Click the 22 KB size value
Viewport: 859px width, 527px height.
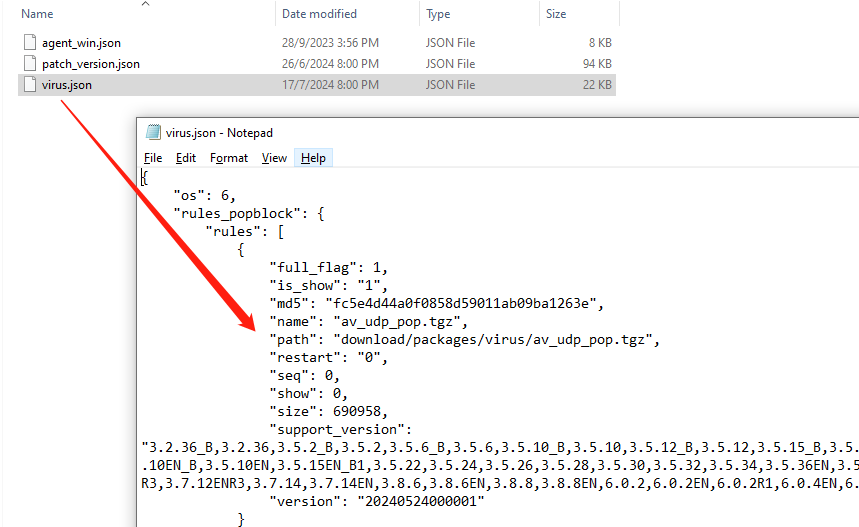point(597,85)
